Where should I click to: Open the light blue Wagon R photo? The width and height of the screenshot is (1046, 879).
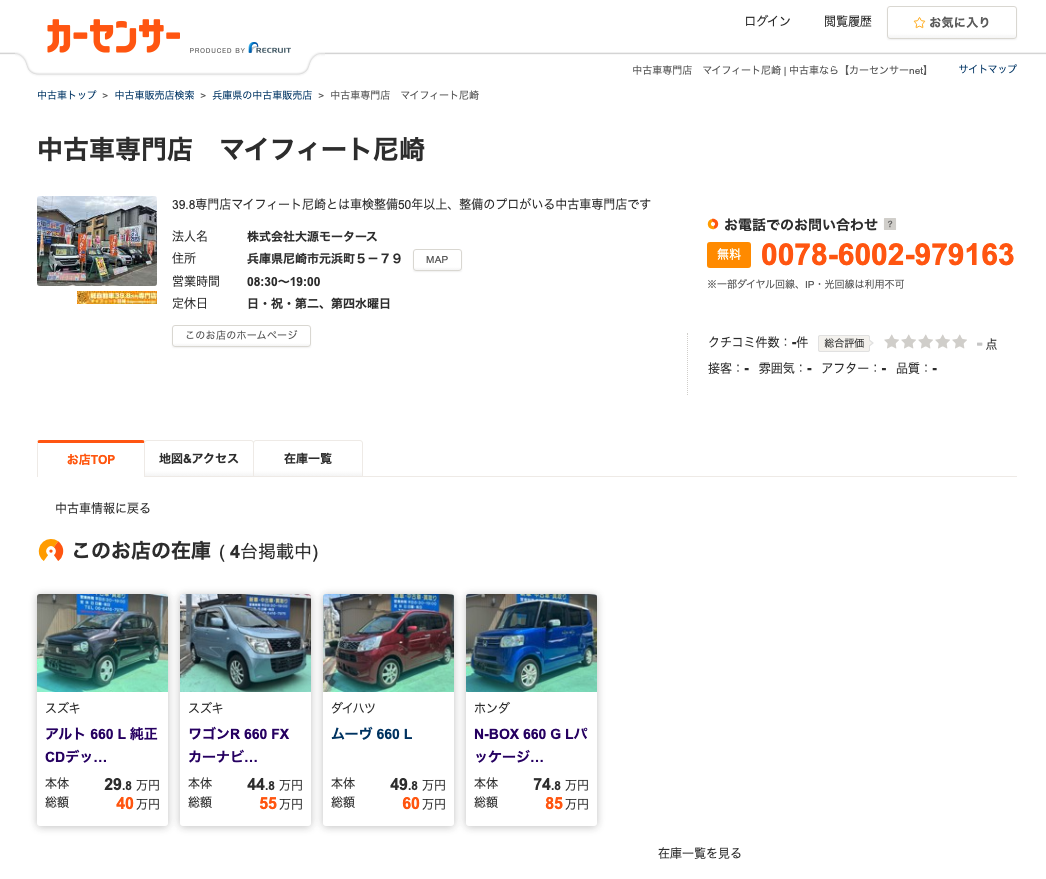point(245,643)
